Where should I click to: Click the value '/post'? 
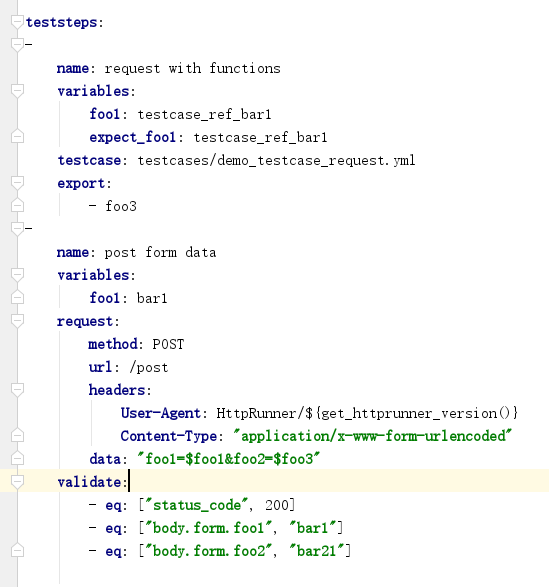[149, 367]
